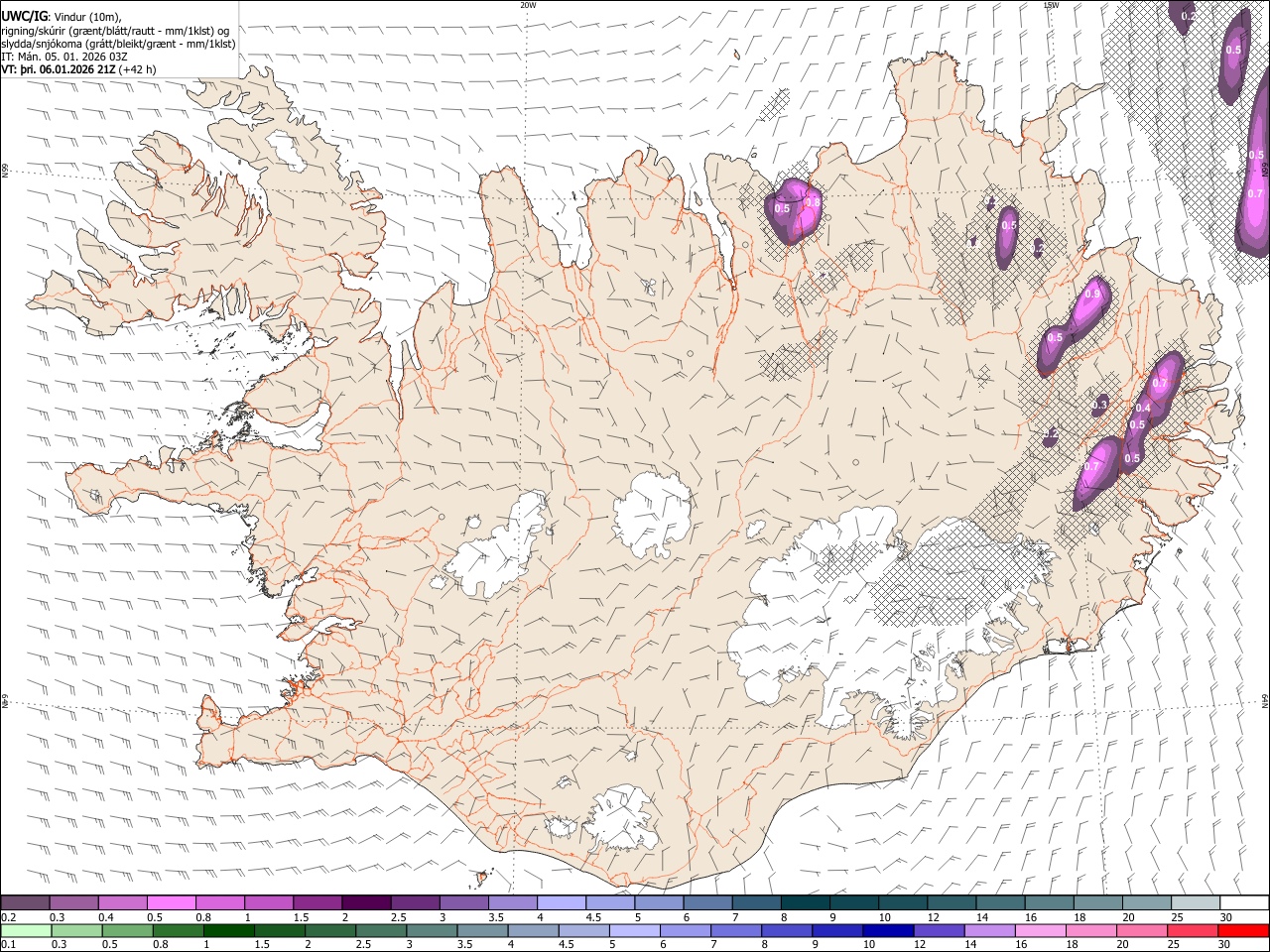Pick the lower legend swatch between 3 and 3.5

point(431,930)
